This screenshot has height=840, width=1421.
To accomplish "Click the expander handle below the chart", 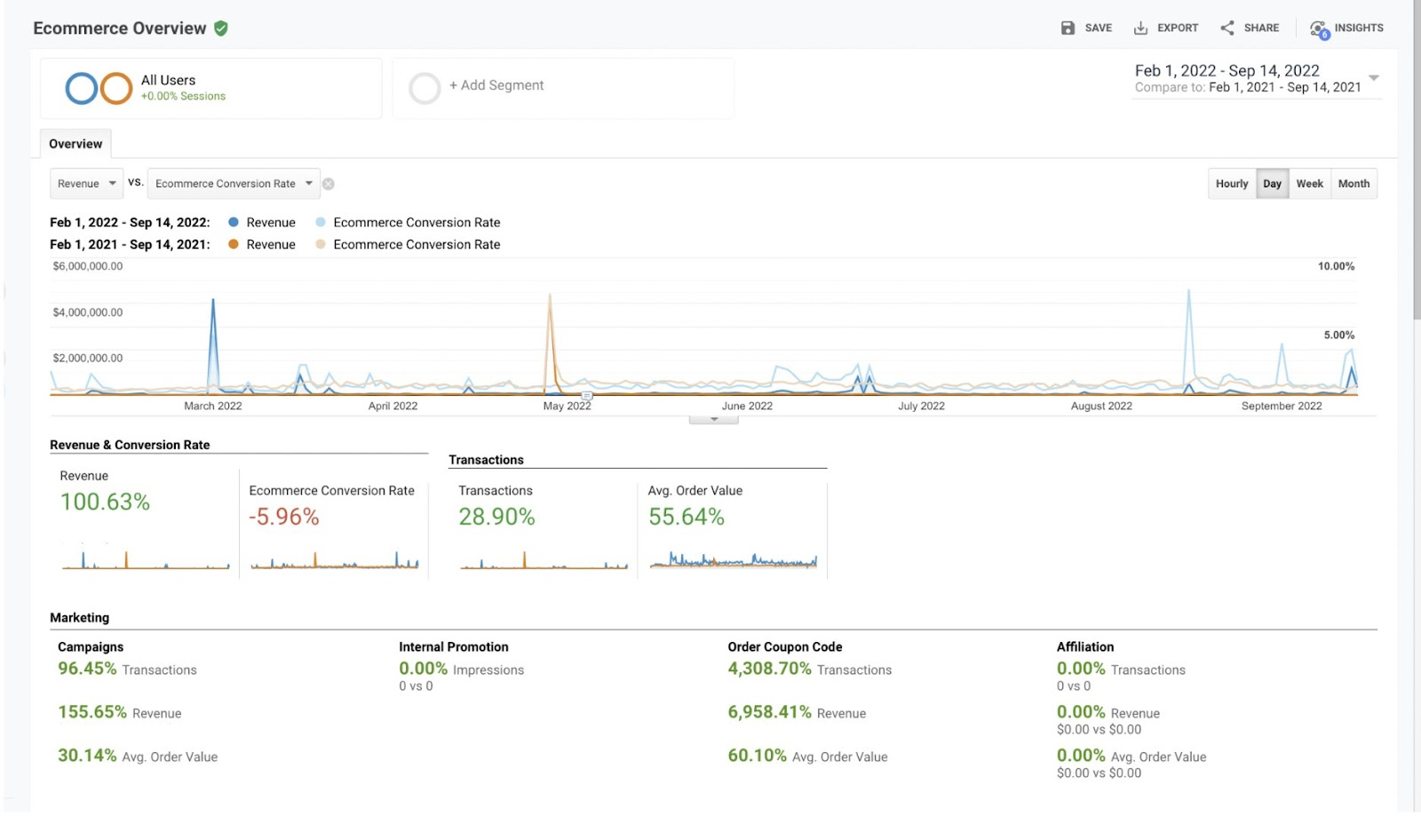I will [713, 419].
